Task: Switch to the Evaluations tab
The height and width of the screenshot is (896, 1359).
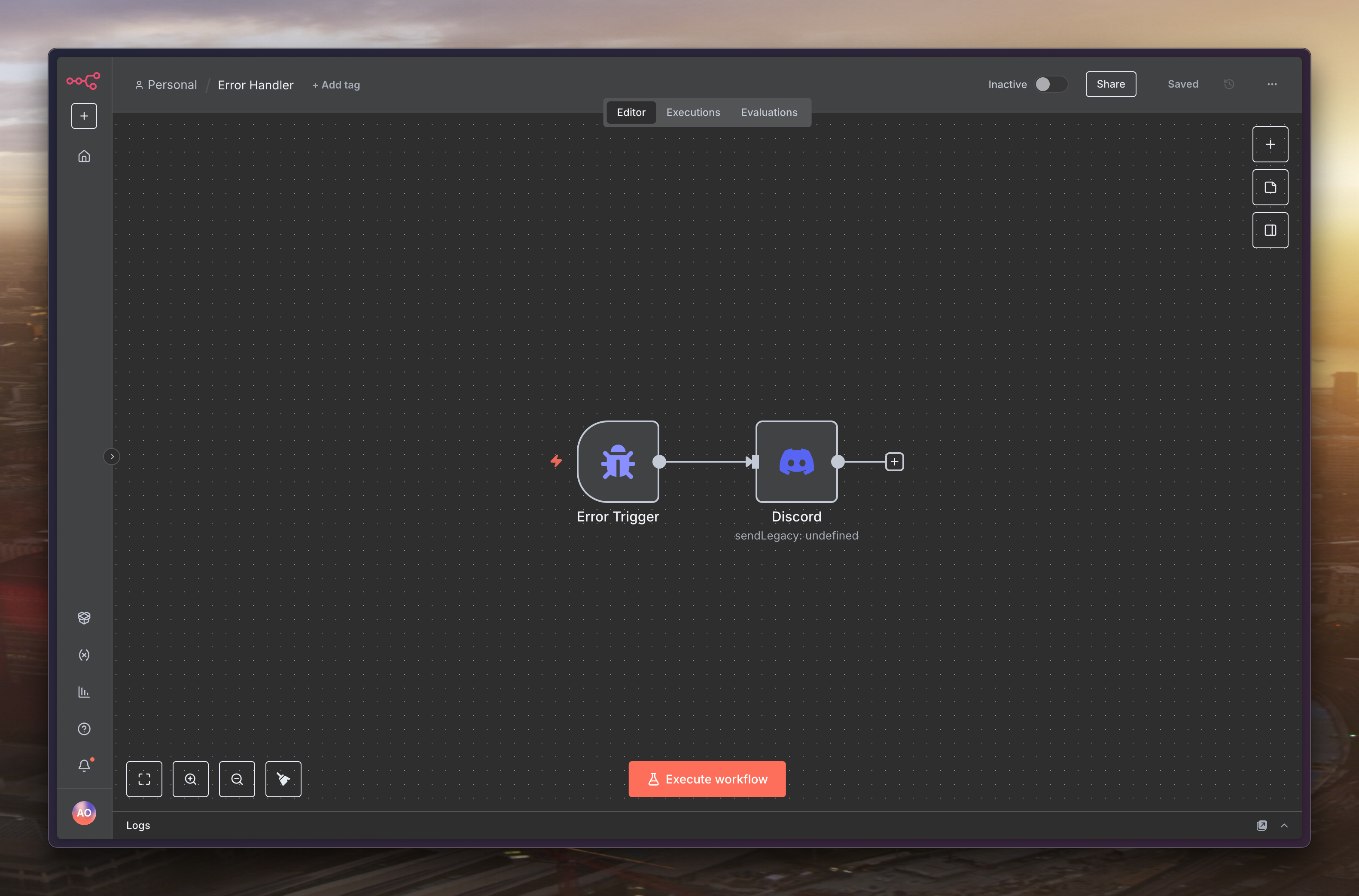Action: pos(768,113)
